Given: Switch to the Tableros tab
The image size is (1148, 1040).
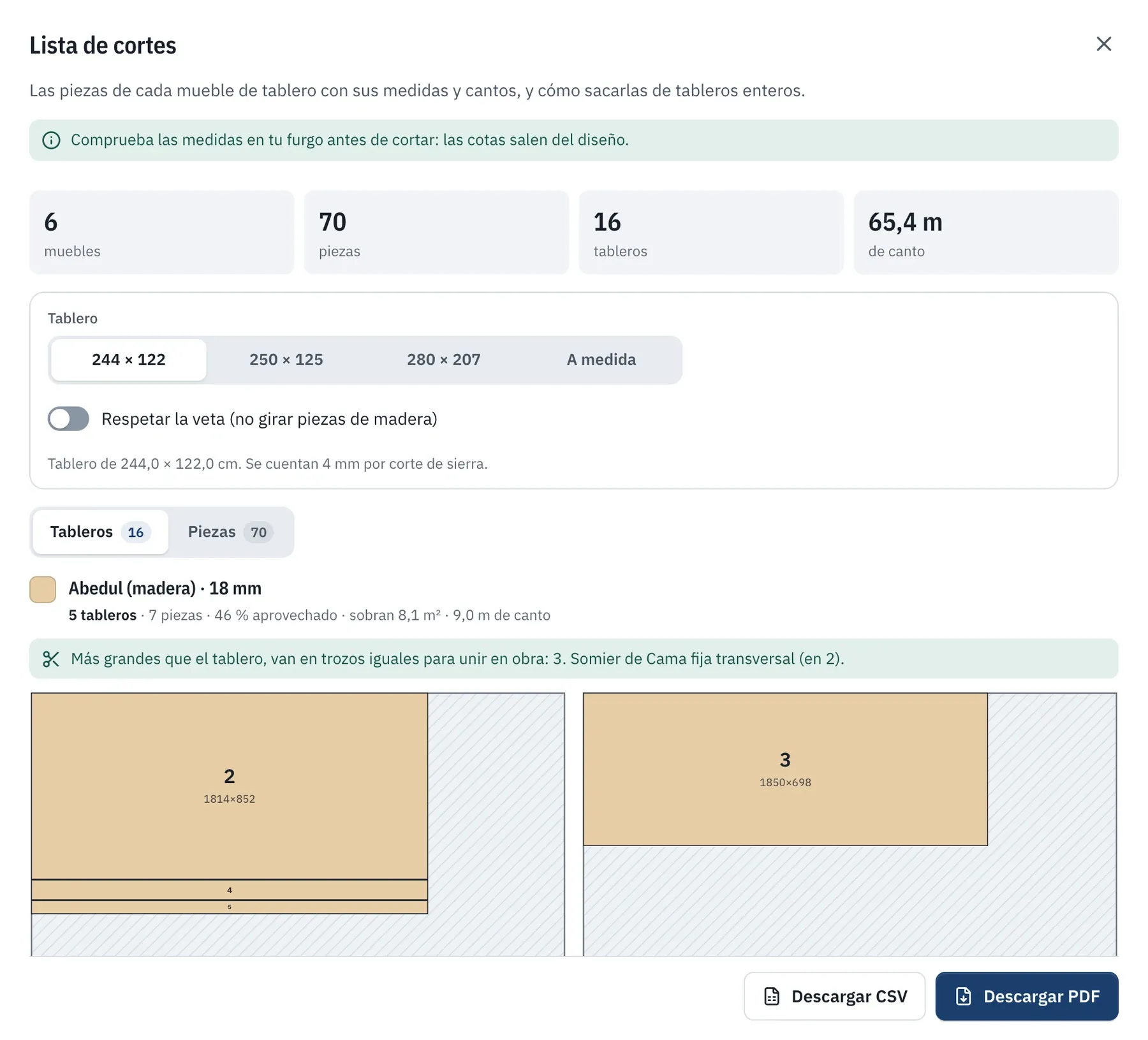Looking at the screenshot, I should click(x=101, y=532).
